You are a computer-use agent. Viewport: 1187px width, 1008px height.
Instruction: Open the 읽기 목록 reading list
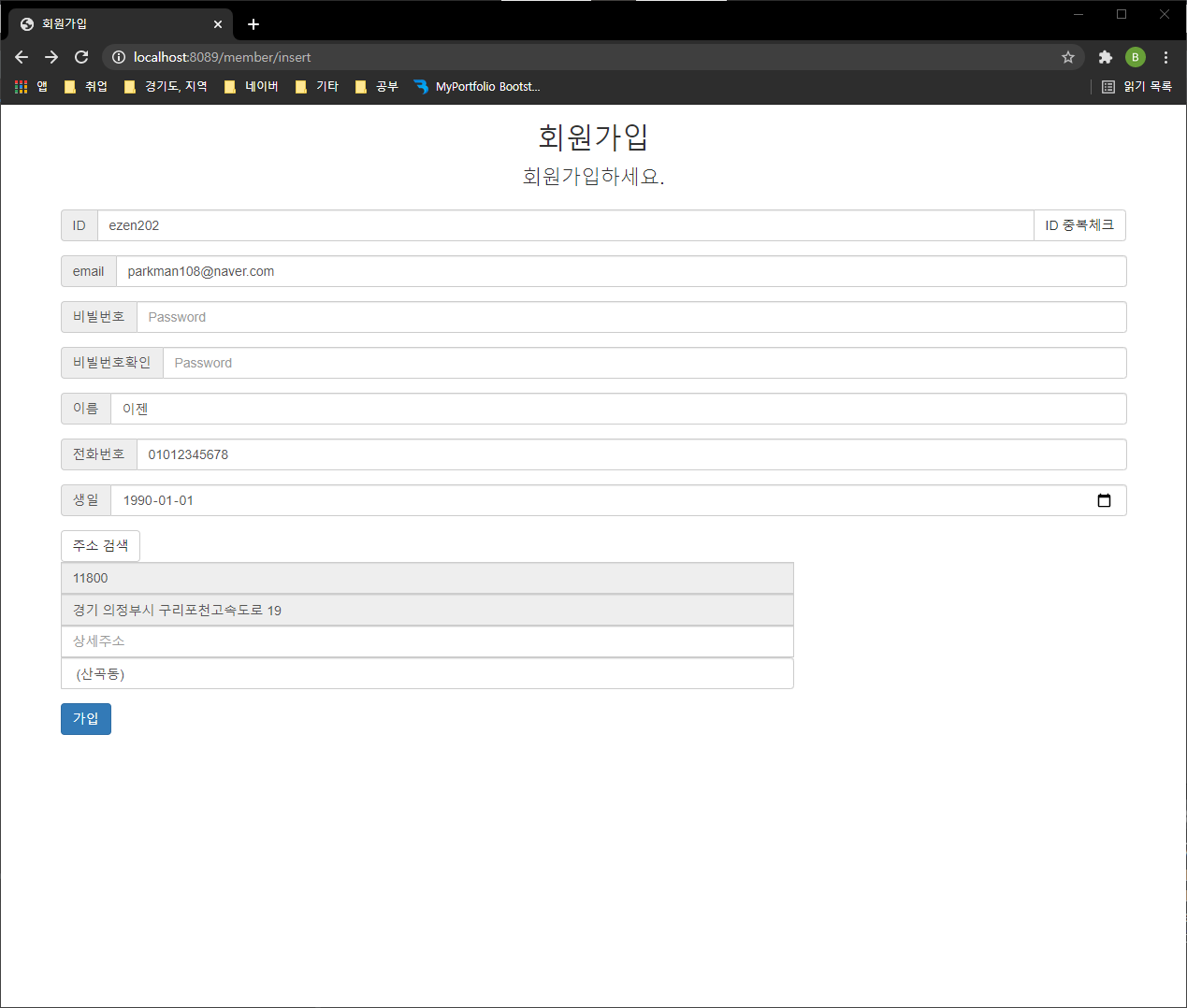1135,86
